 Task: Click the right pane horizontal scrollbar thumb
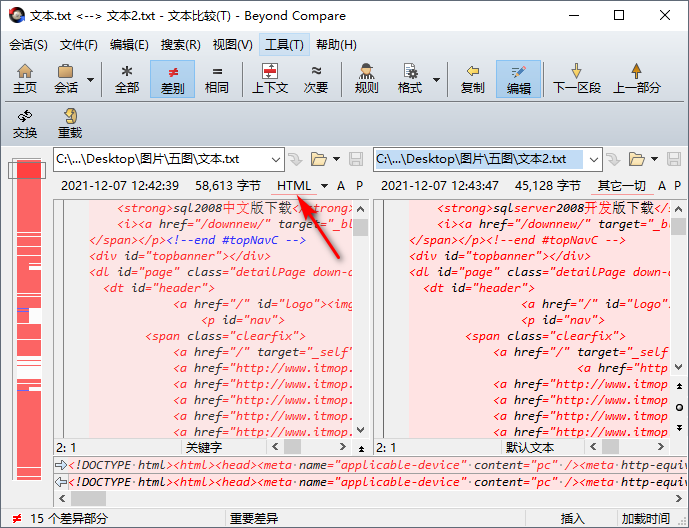(610, 447)
